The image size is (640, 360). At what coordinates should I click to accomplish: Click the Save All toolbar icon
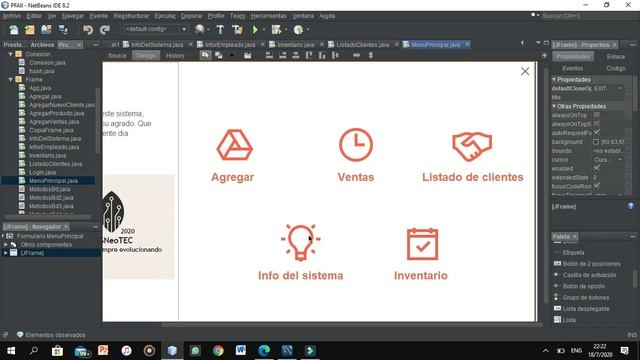pyautogui.click(x=63, y=30)
